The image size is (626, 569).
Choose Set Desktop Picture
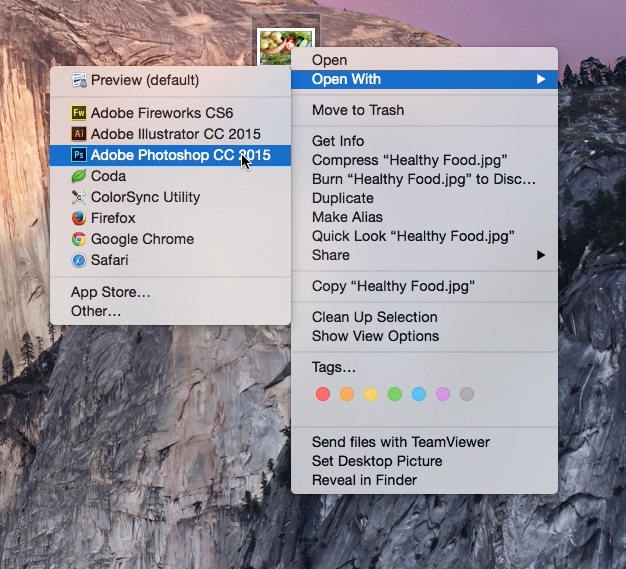pos(424,461)
